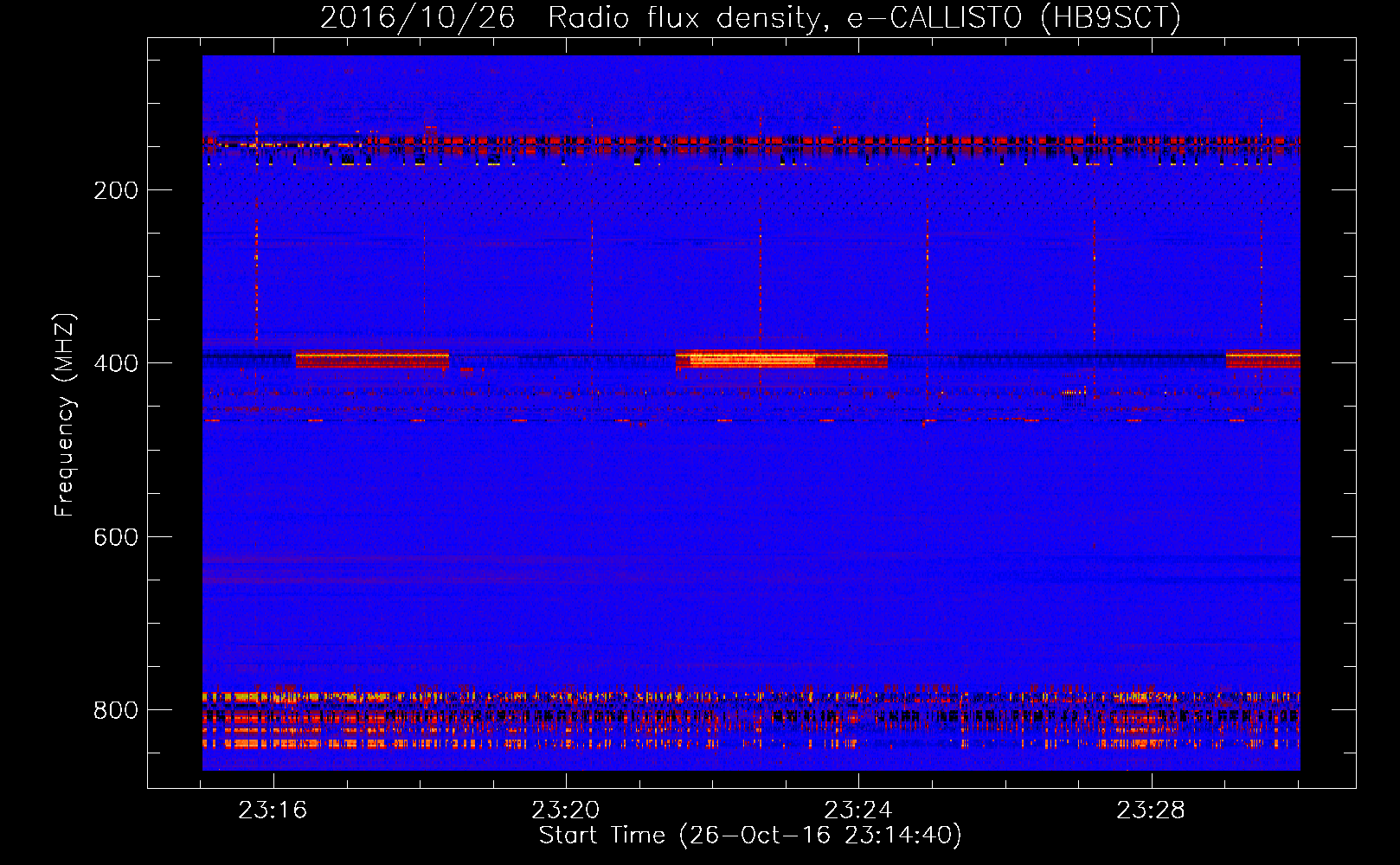The image size is (1400, 865).
Task: Click the 23:16 time tick label
Action: [273, 811]
